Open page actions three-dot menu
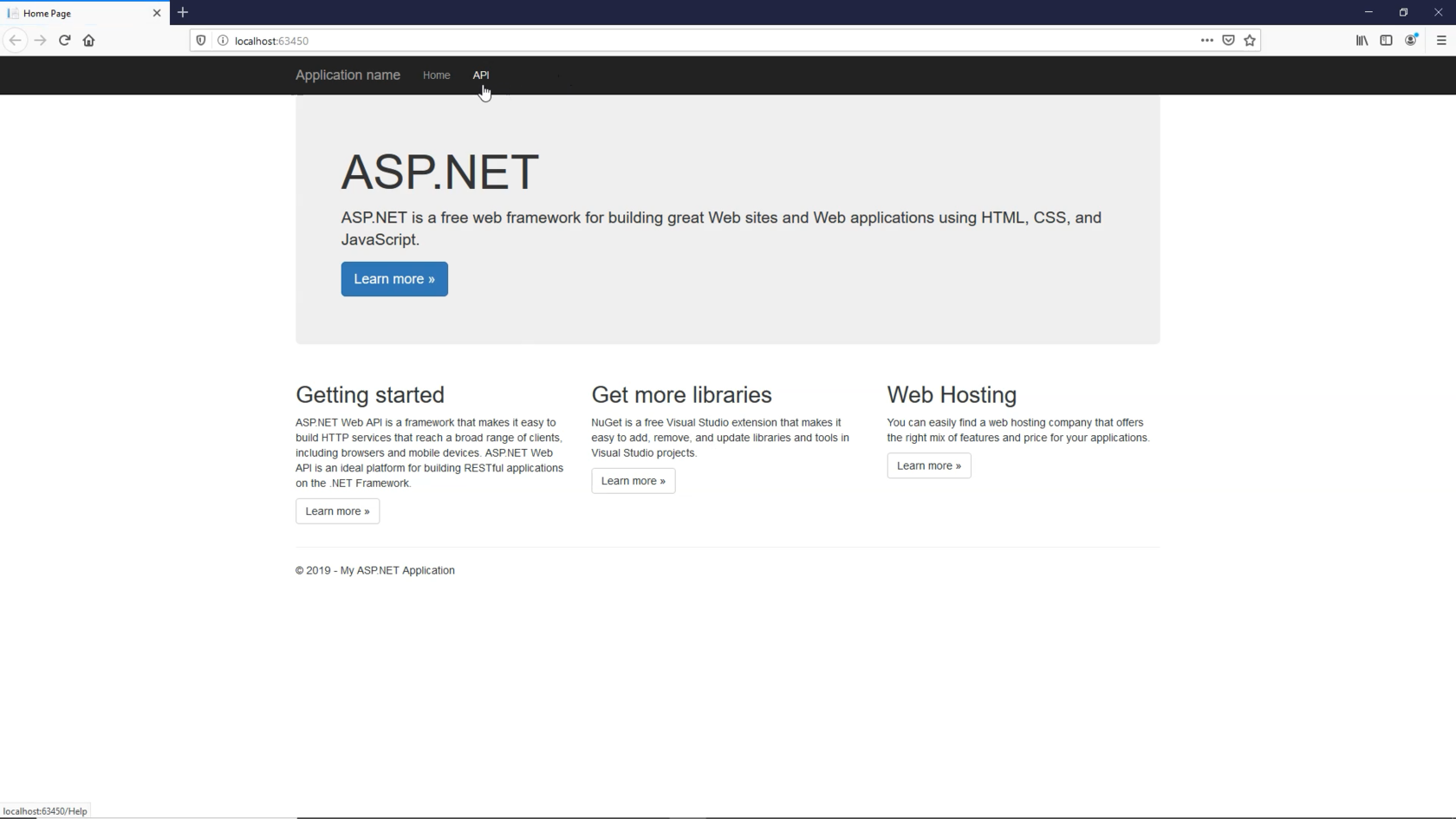1456x819 pixels. click(x=1206, y=41)
